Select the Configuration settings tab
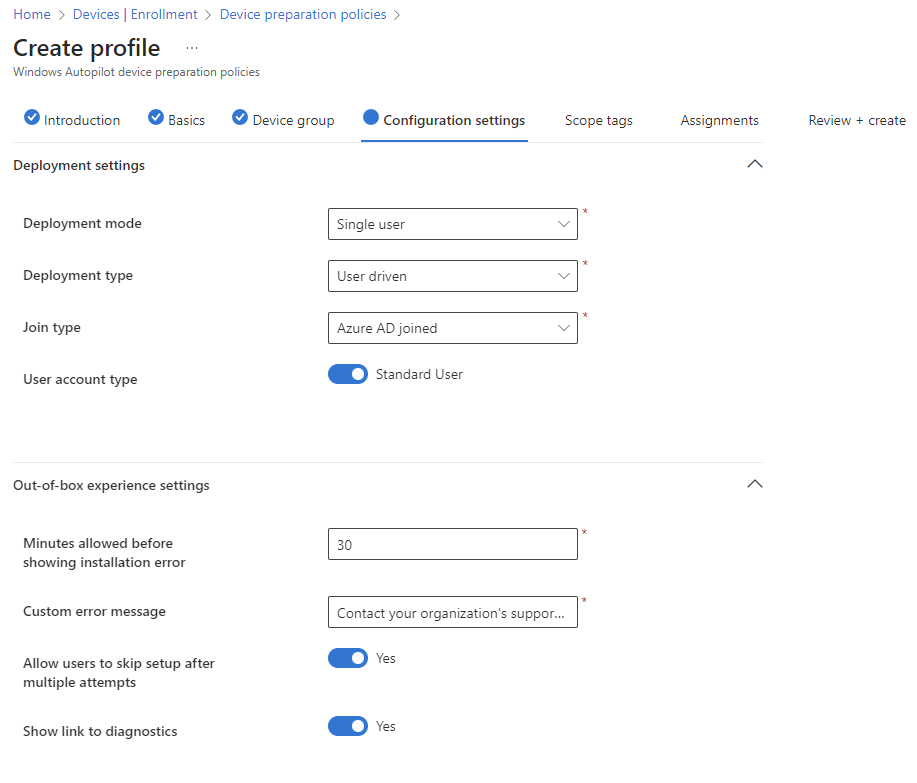 (444, 120)
